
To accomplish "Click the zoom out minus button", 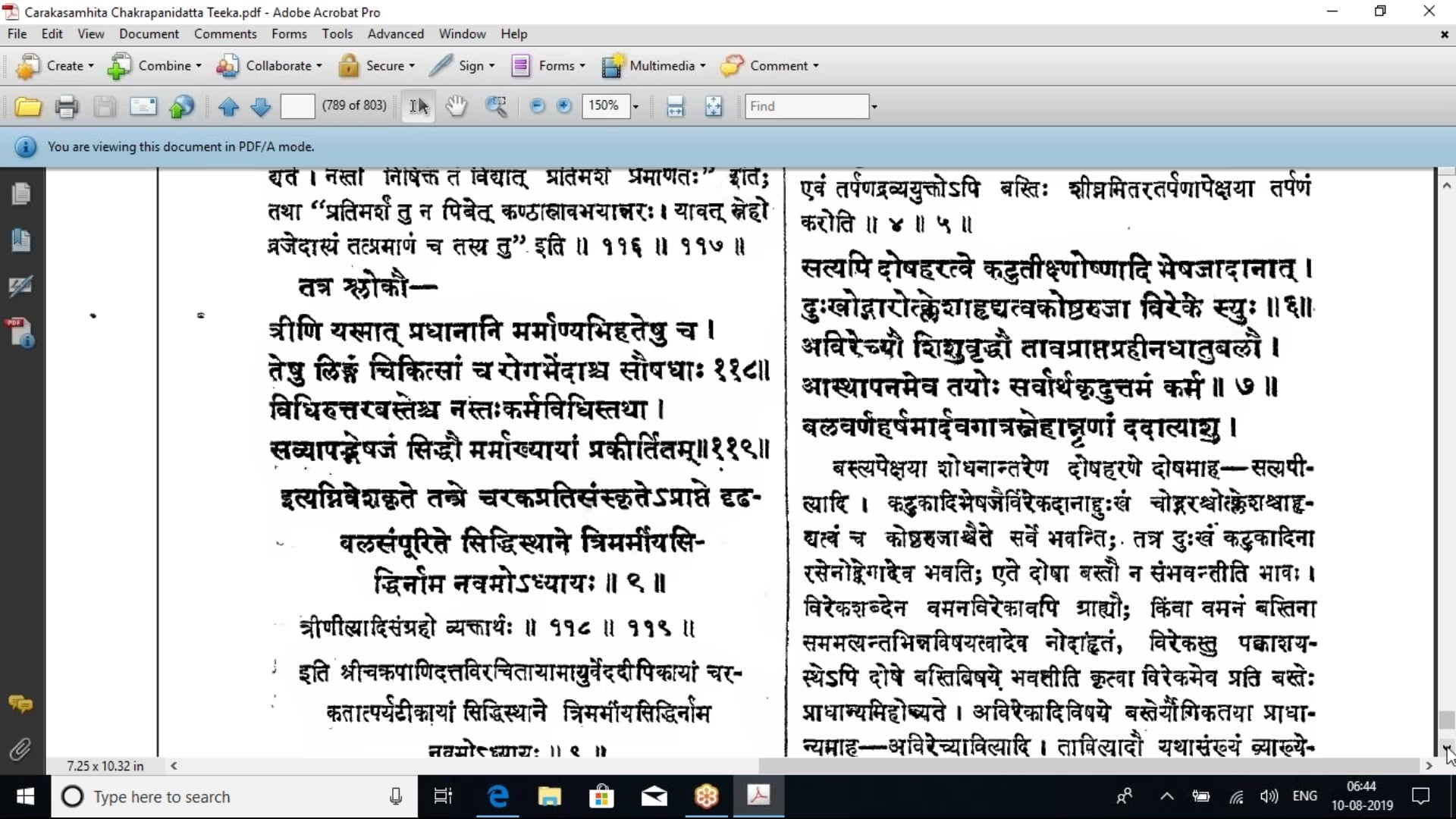I will (x=537, y=106).
